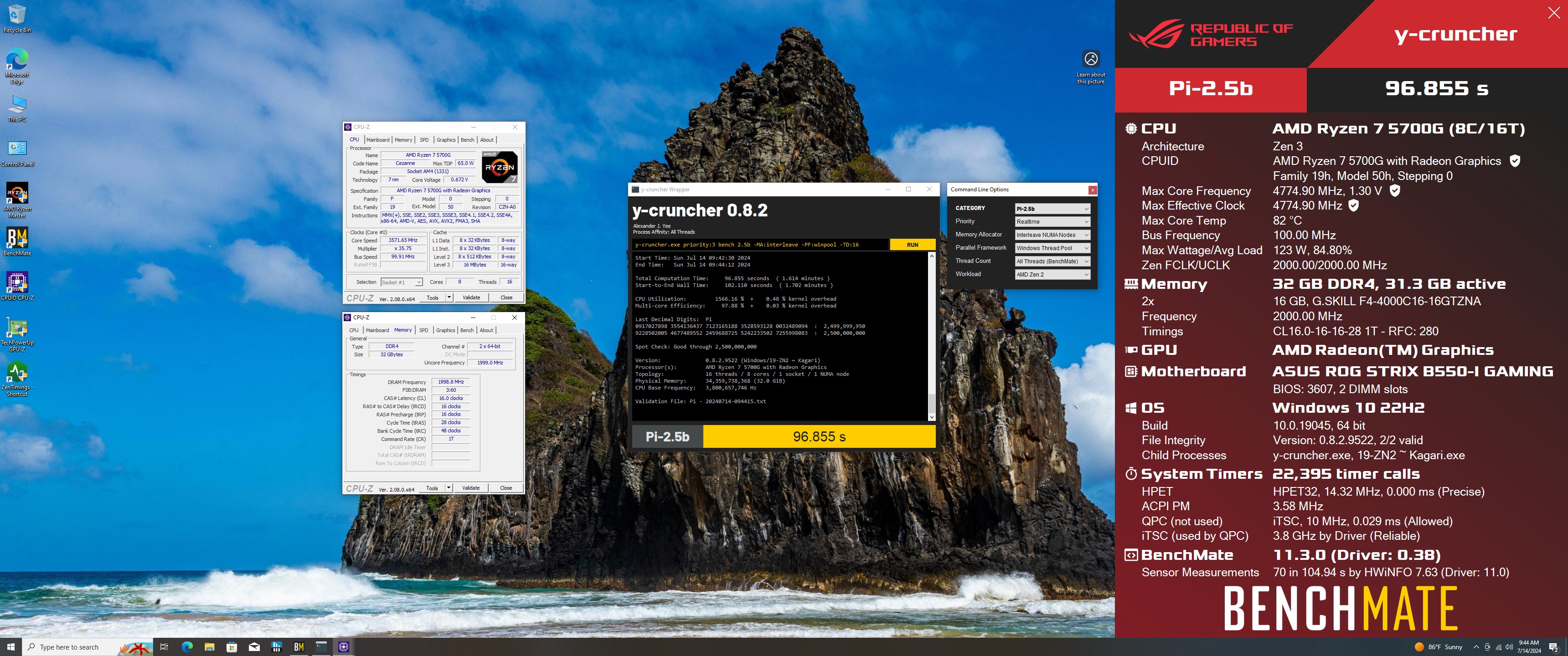Screen dimensions: 1568x656
Task: Open Tools dropdown arrow in the Memory-tab CPU-Z window
Action: (x=449, y=488)
